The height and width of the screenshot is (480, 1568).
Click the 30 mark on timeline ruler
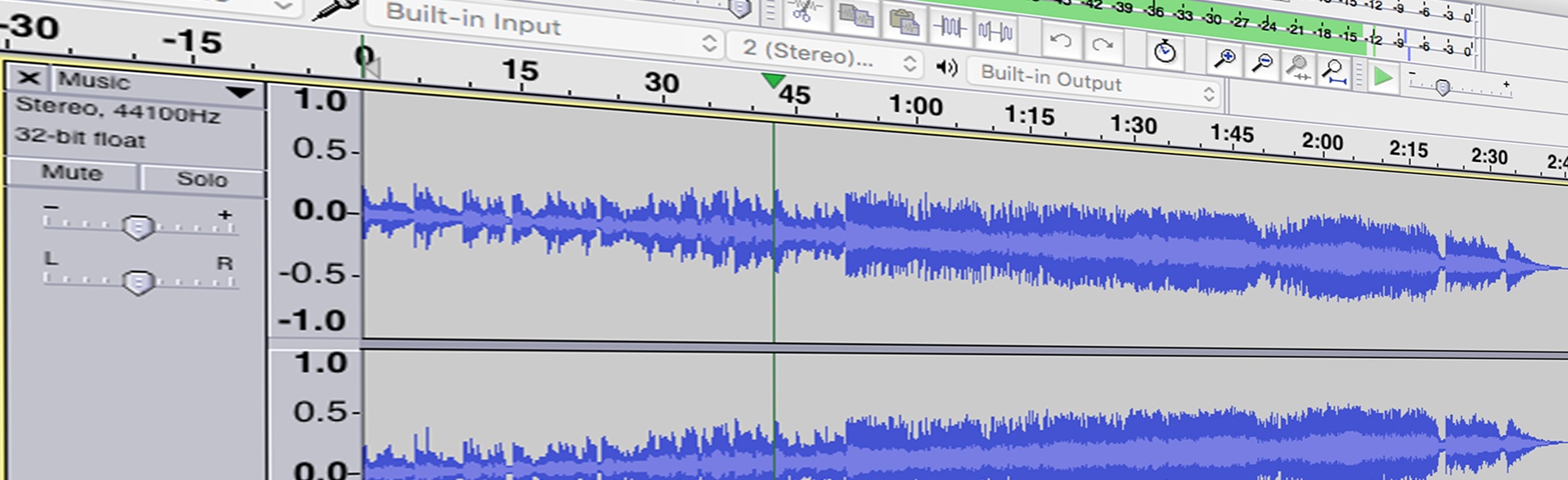[661, 82]
